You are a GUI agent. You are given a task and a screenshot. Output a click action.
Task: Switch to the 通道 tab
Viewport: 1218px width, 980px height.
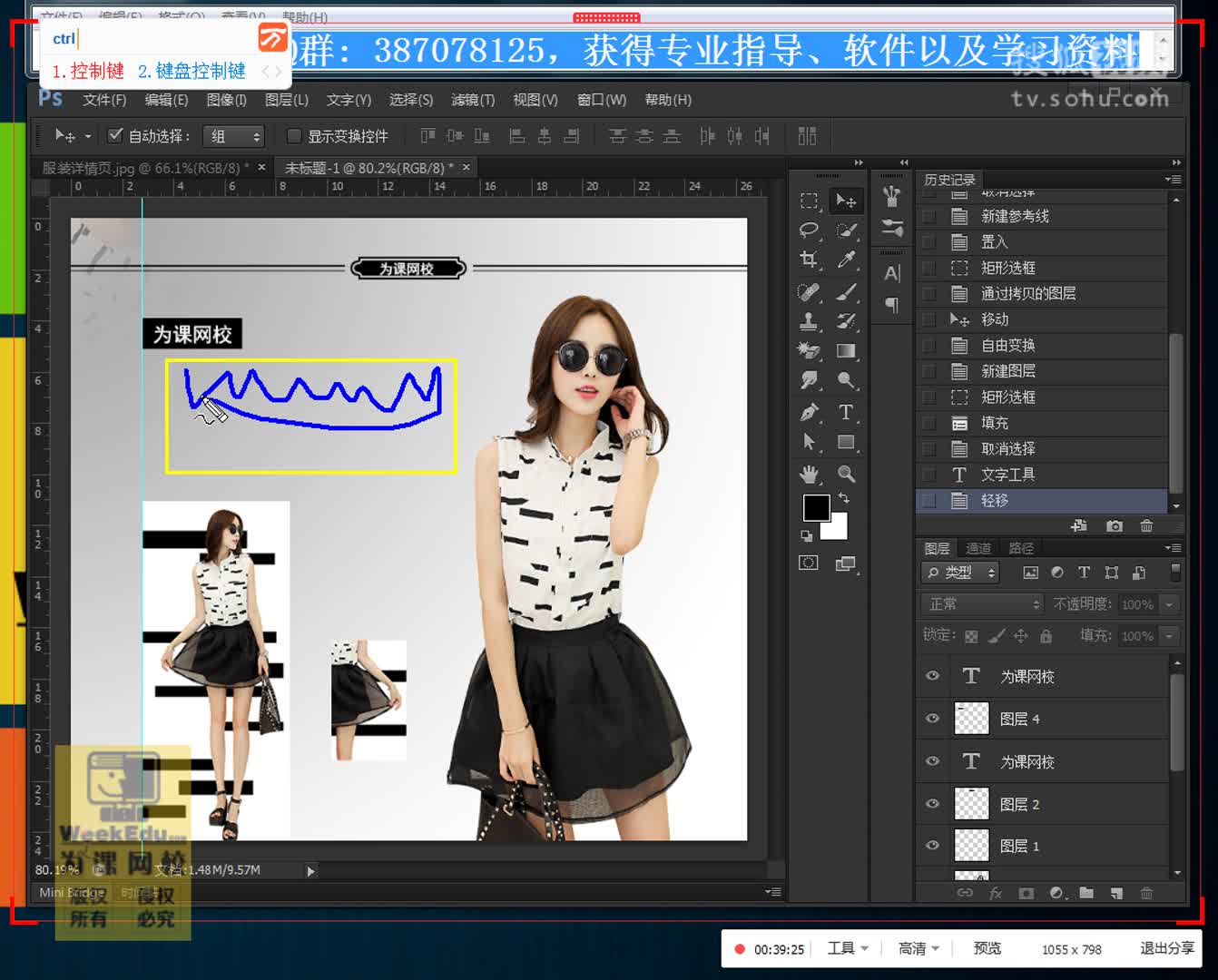click(x=978, y=548)
